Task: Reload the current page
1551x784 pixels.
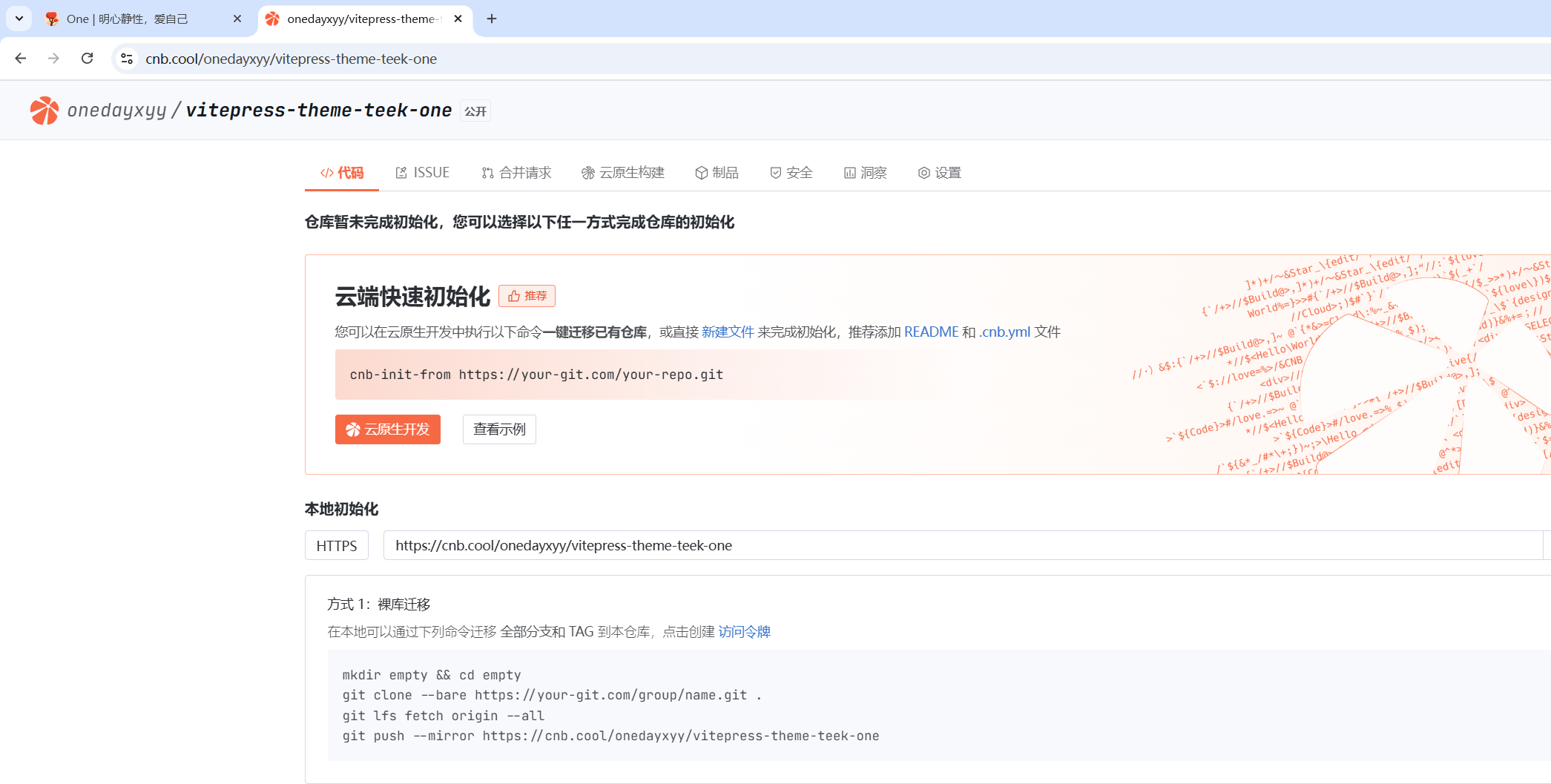Action: point(87,59)
